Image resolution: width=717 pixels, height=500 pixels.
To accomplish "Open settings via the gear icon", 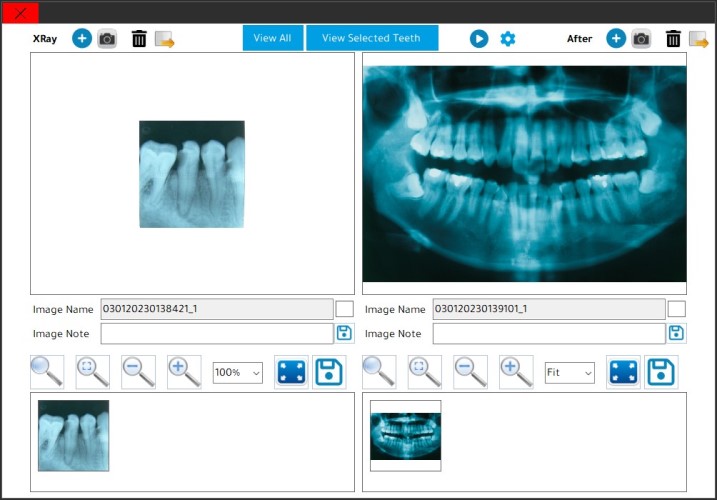I will click(508, 39).
